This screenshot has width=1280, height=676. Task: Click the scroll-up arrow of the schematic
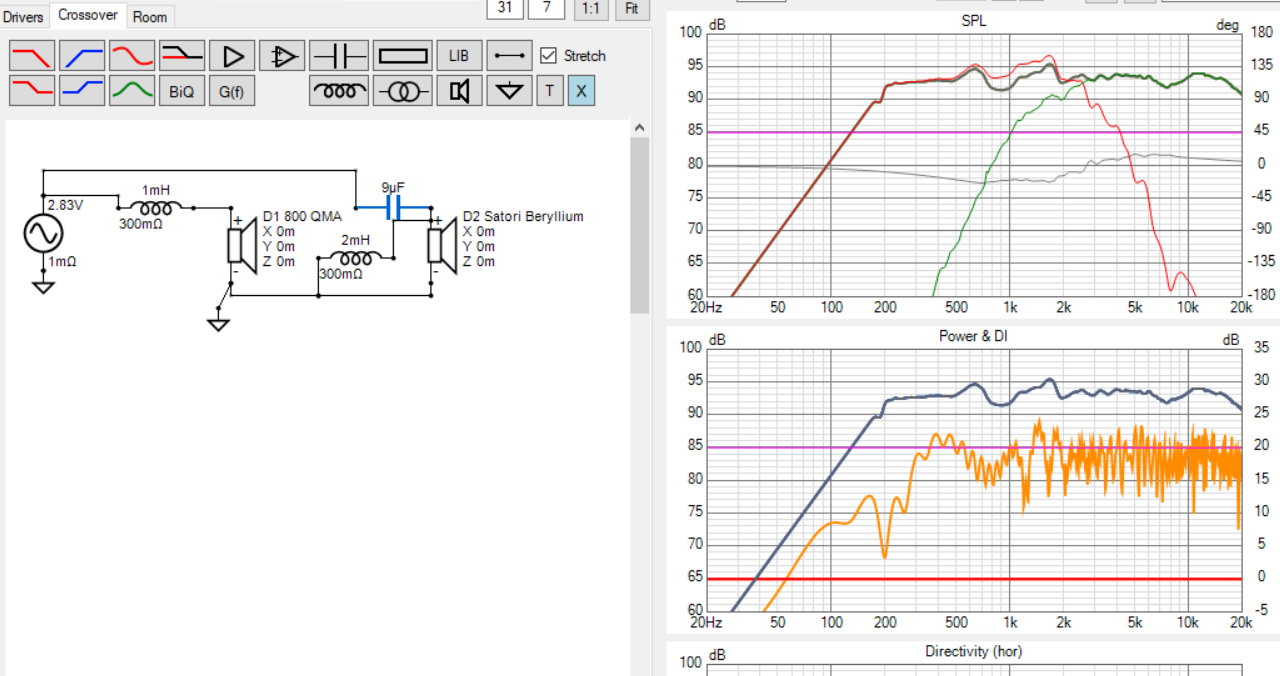640,128
